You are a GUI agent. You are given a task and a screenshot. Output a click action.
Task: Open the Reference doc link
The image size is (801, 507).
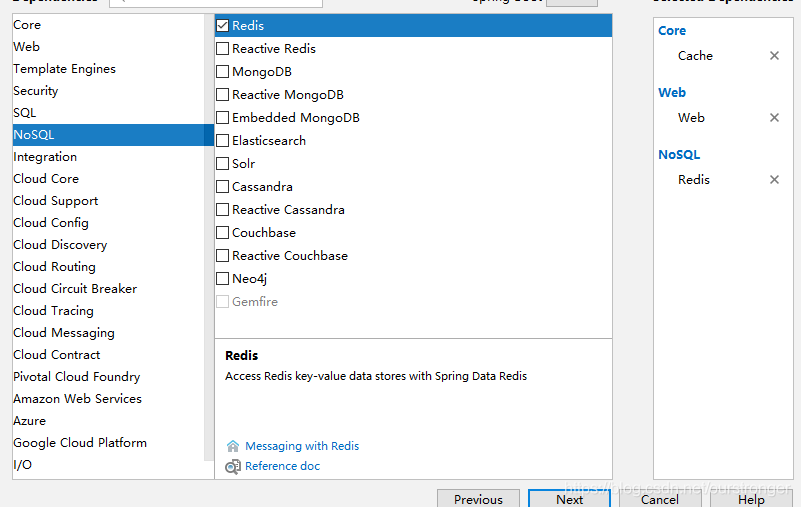(282, 466)
